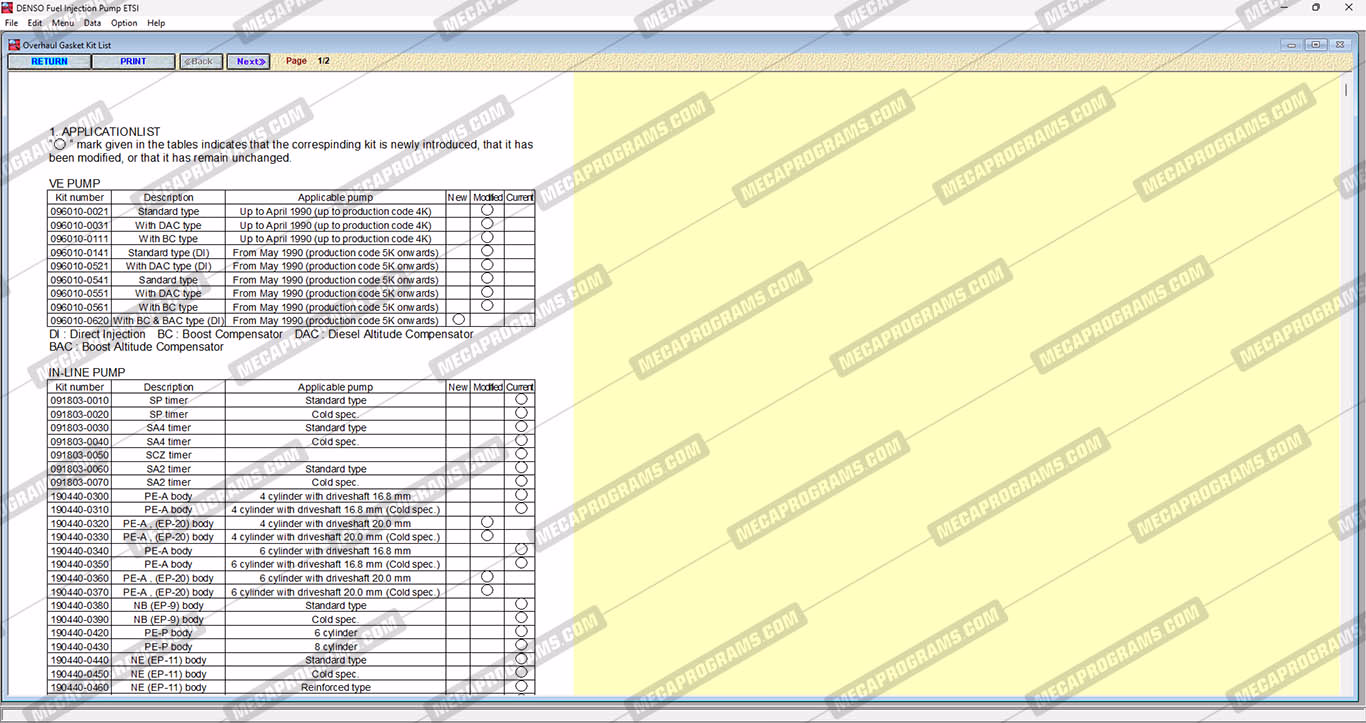The image size is (1366, 723).
Task: Expand the Option dropdown menu
Action: coord(124,23)
